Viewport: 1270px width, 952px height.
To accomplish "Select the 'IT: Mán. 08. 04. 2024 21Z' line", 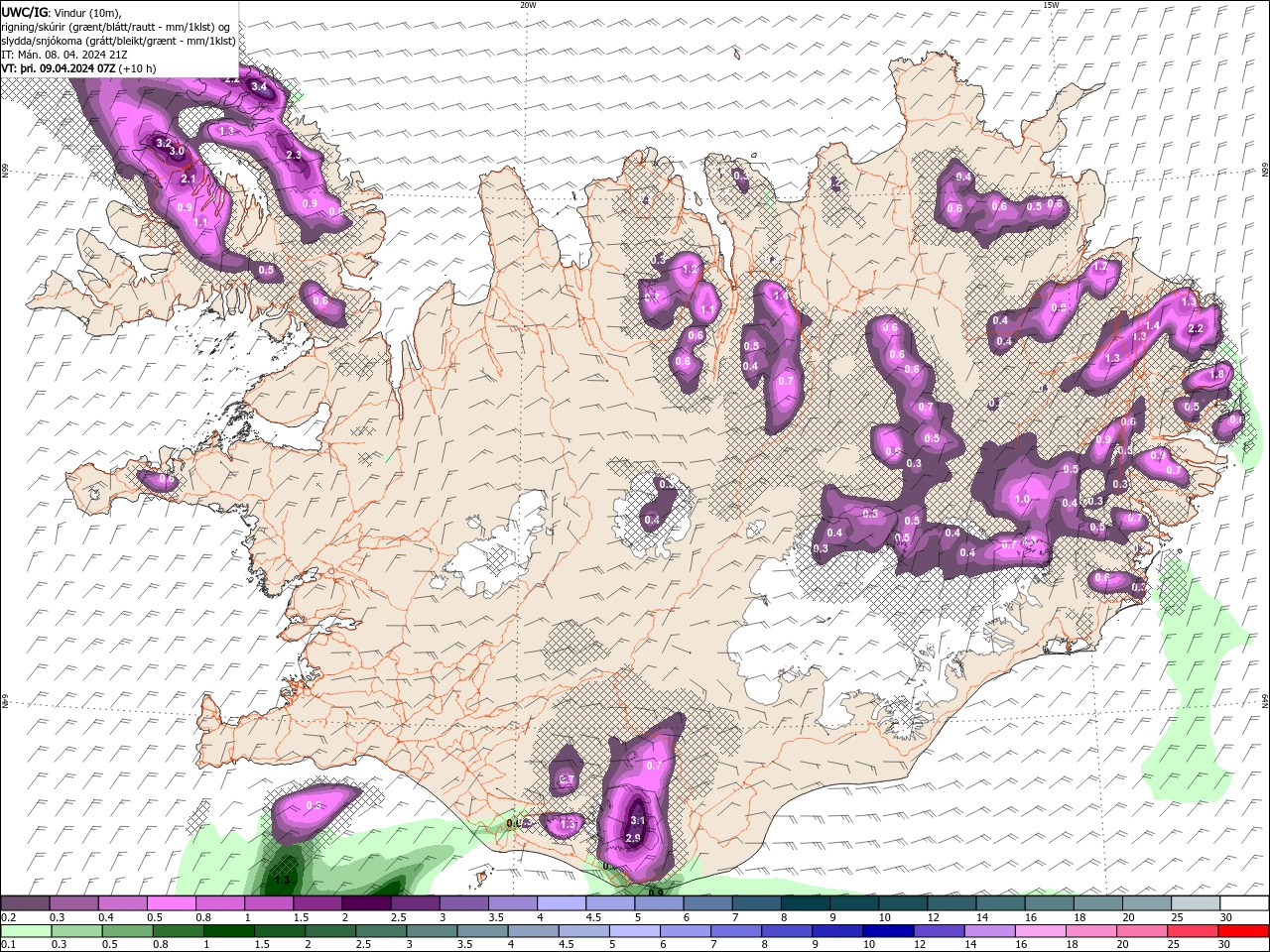I will 63,55.
